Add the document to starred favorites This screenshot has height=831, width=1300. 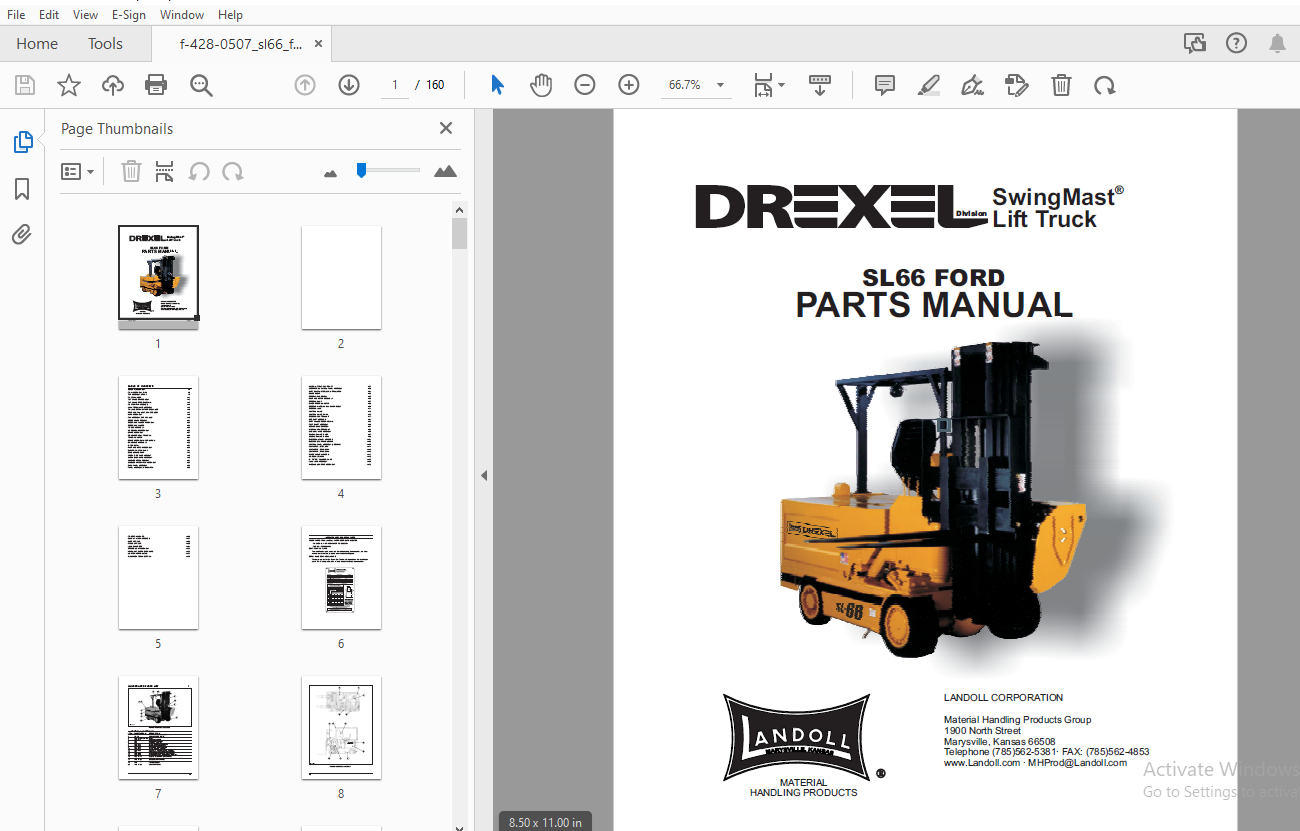pyautogui.click(x=68, y=86)
